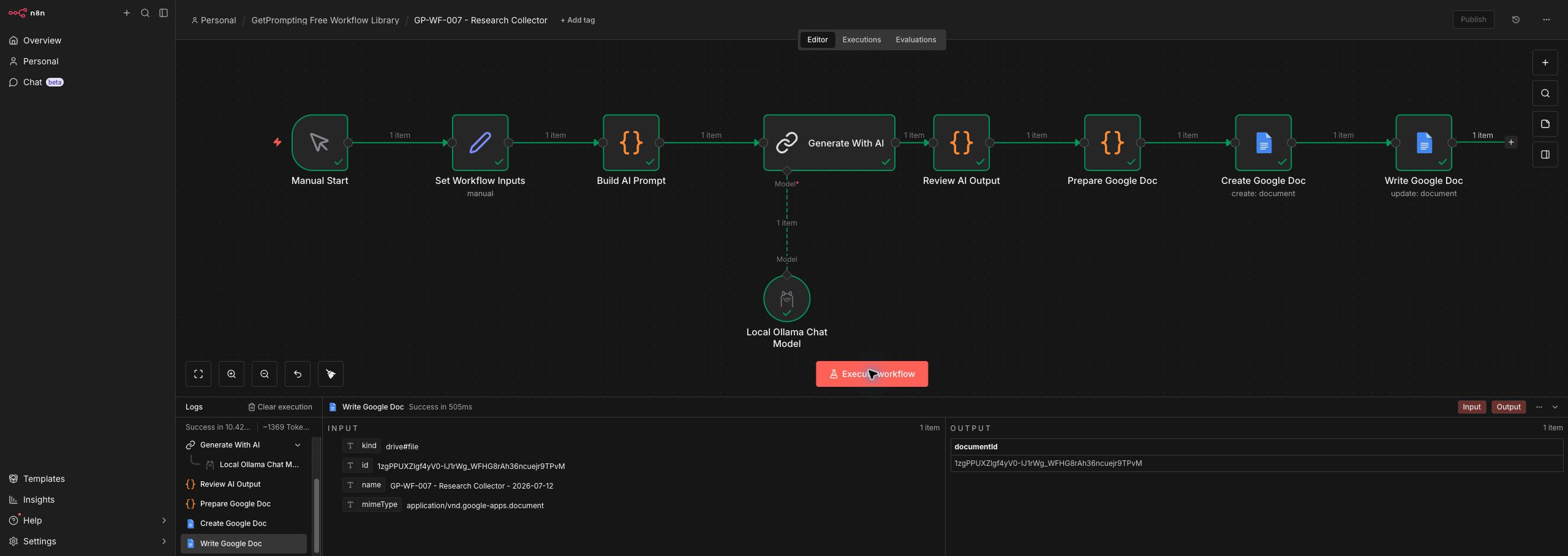Viewport: 1568px width, 556px height.
Task: Click Clear execution in the logs panel
Action: coord(280,407)
